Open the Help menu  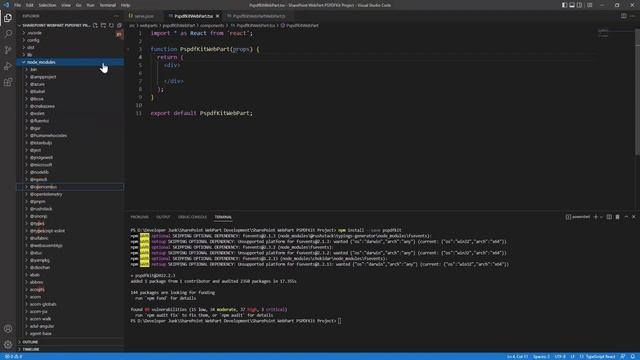click(x=125, y=5)
